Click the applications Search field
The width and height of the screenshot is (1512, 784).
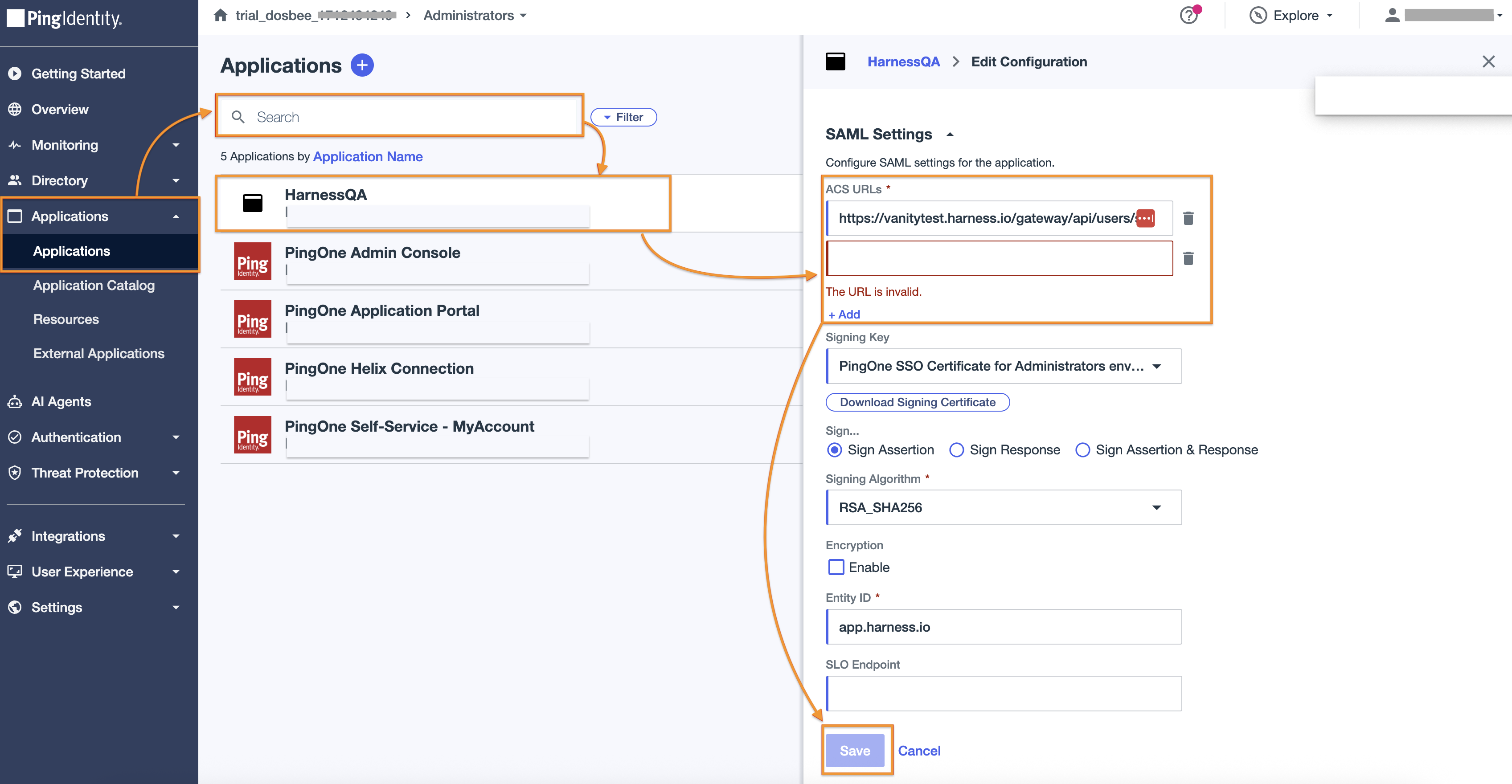point(400,117)
